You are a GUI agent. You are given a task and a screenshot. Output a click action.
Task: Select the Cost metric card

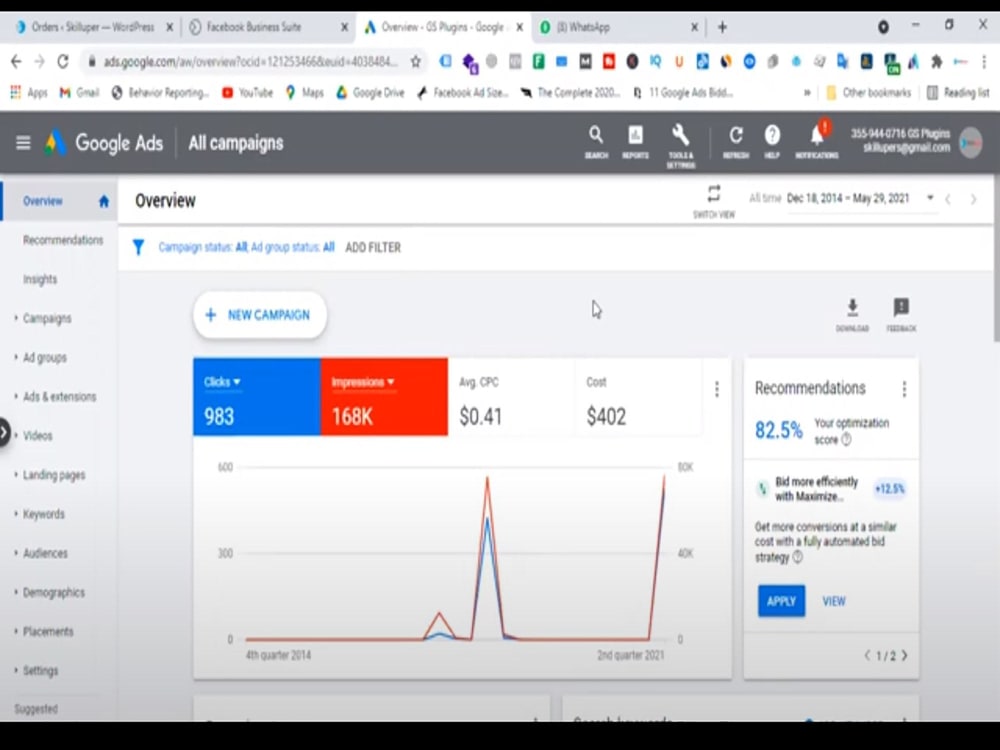638,397
